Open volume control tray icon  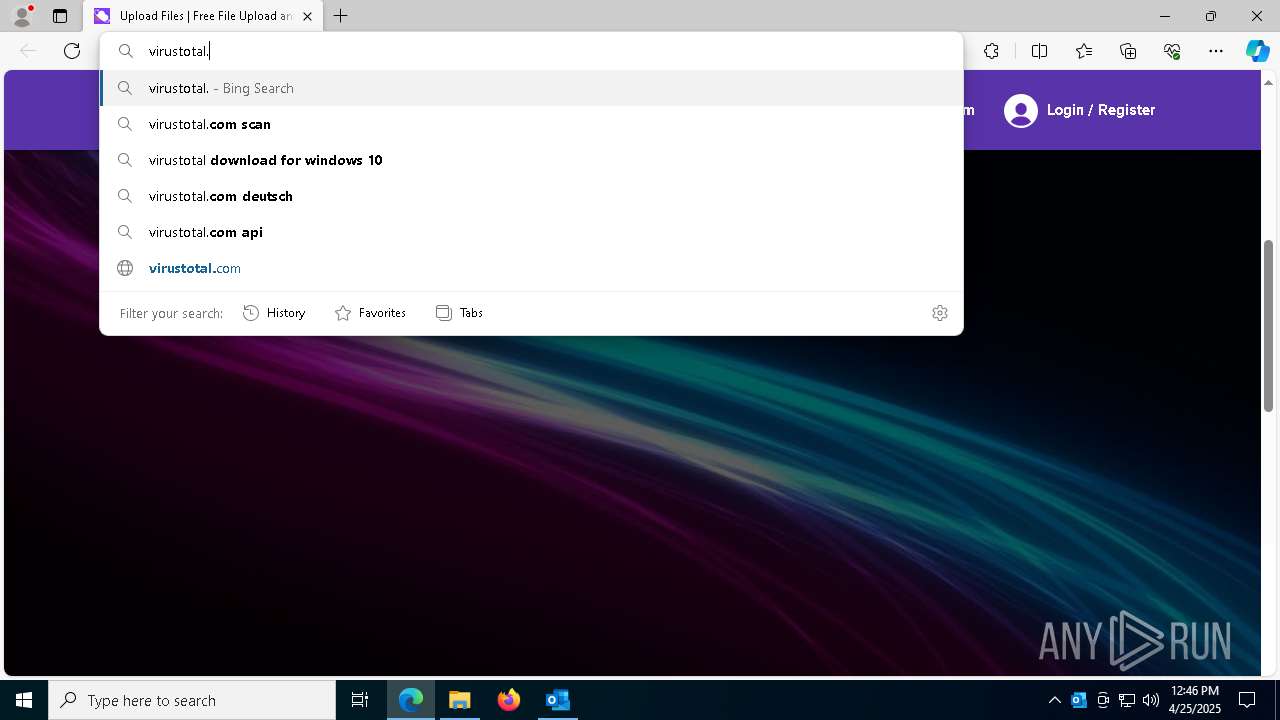click(x=1151, y=700)
